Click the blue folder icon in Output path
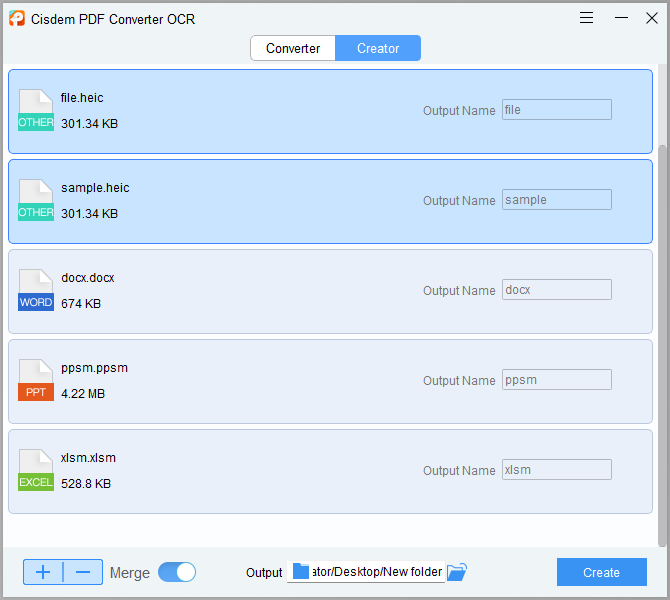670x600 pixels. [301, 571]
